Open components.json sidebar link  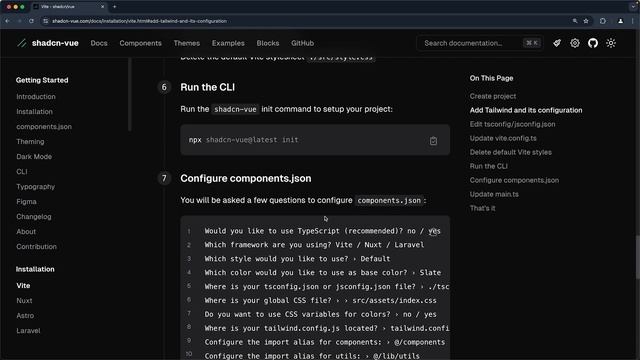44,127
